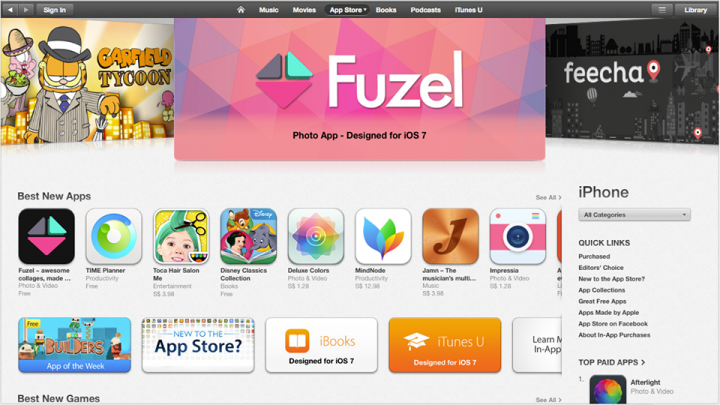This screenshot has width=720, height=405.
Task: Open the Jamn musician's app icon
Action: click(450, 236)
